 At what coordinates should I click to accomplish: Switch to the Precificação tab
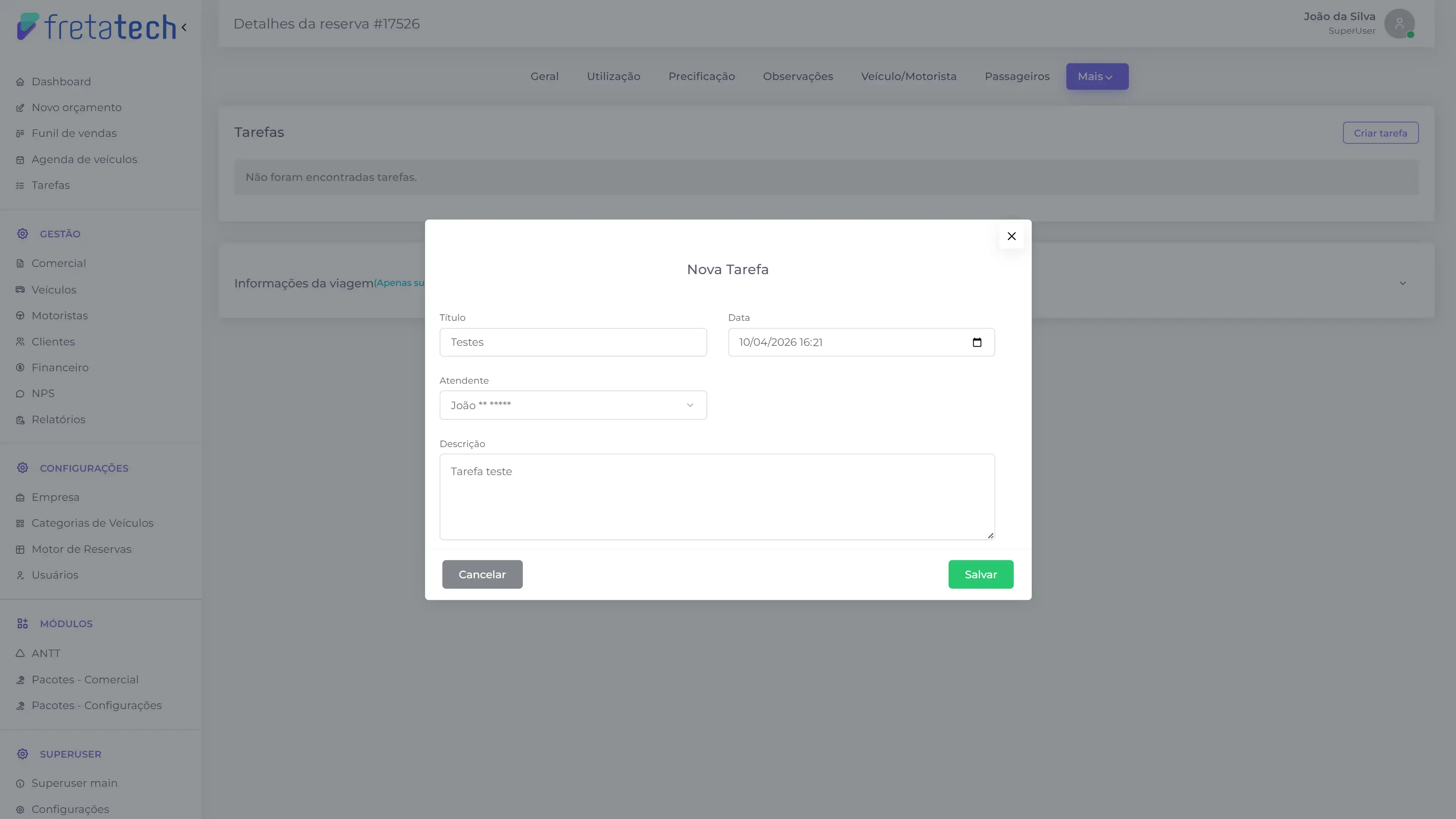tap(701, 76)
